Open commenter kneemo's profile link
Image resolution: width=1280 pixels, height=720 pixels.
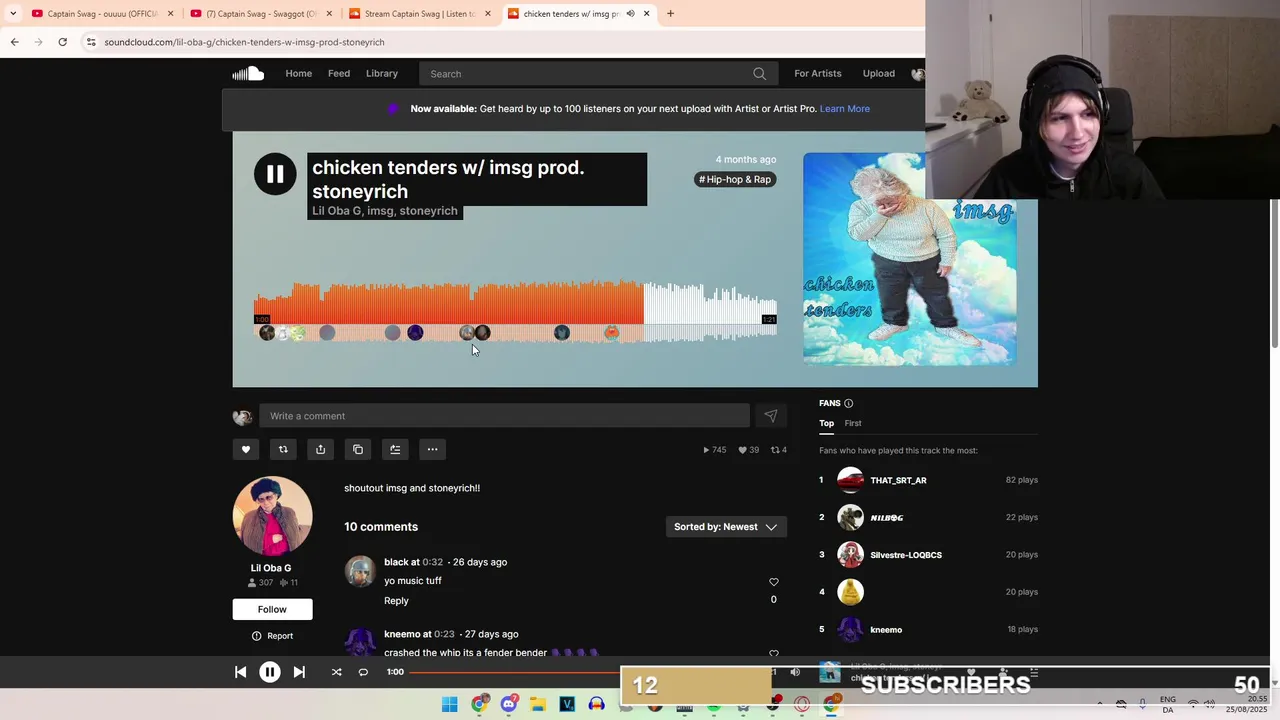402,634
